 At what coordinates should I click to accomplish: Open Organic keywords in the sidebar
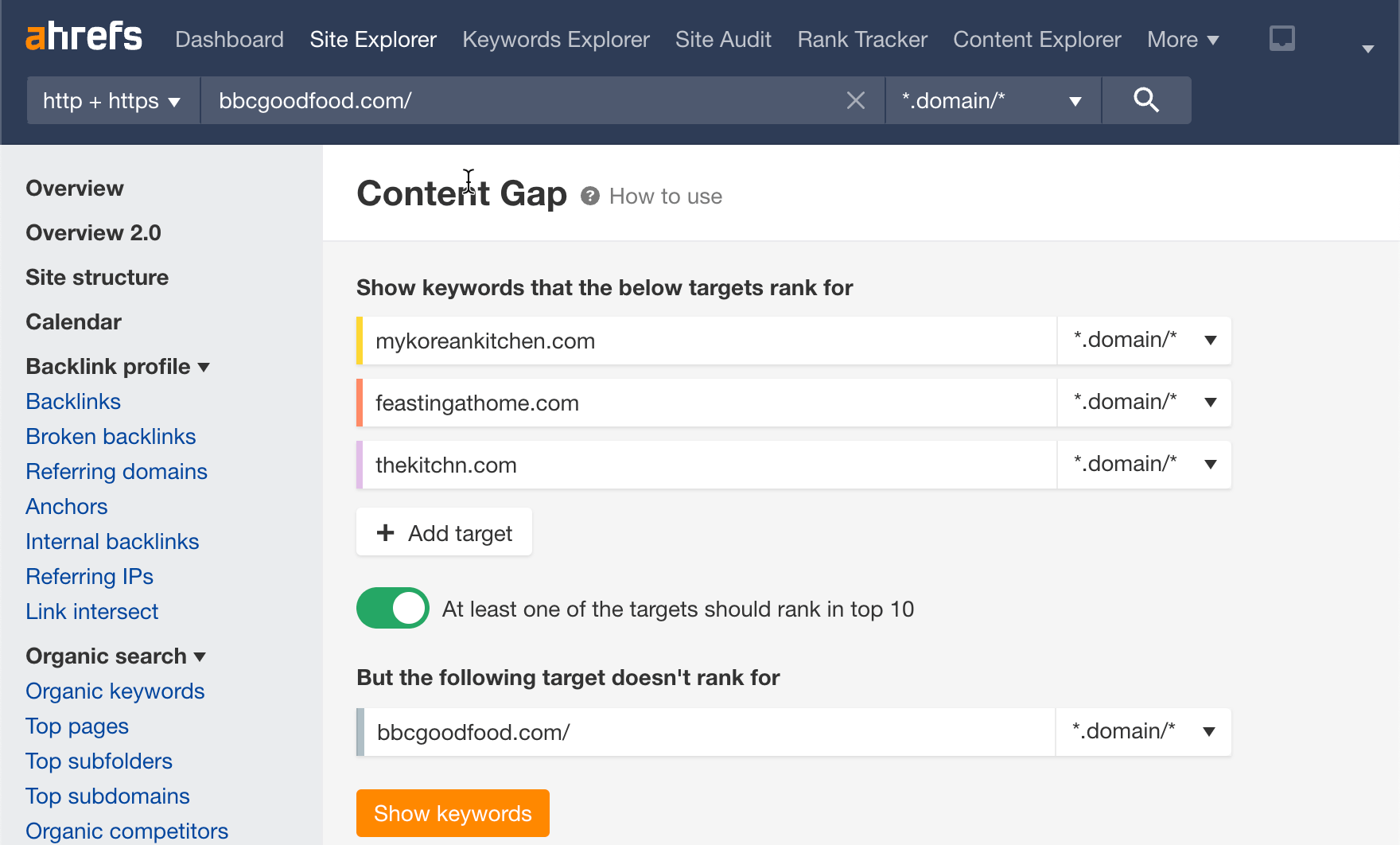(115, 691)
